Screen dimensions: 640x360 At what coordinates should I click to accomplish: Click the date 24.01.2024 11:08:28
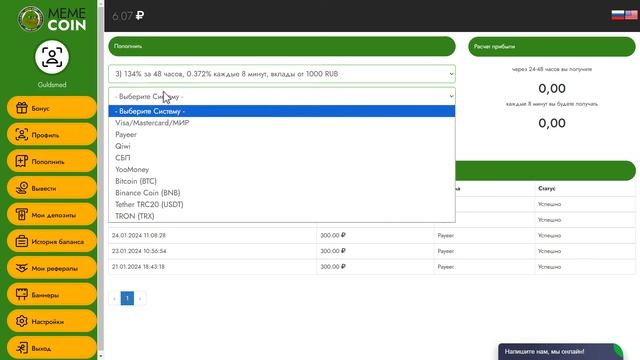tap(139, 236)
